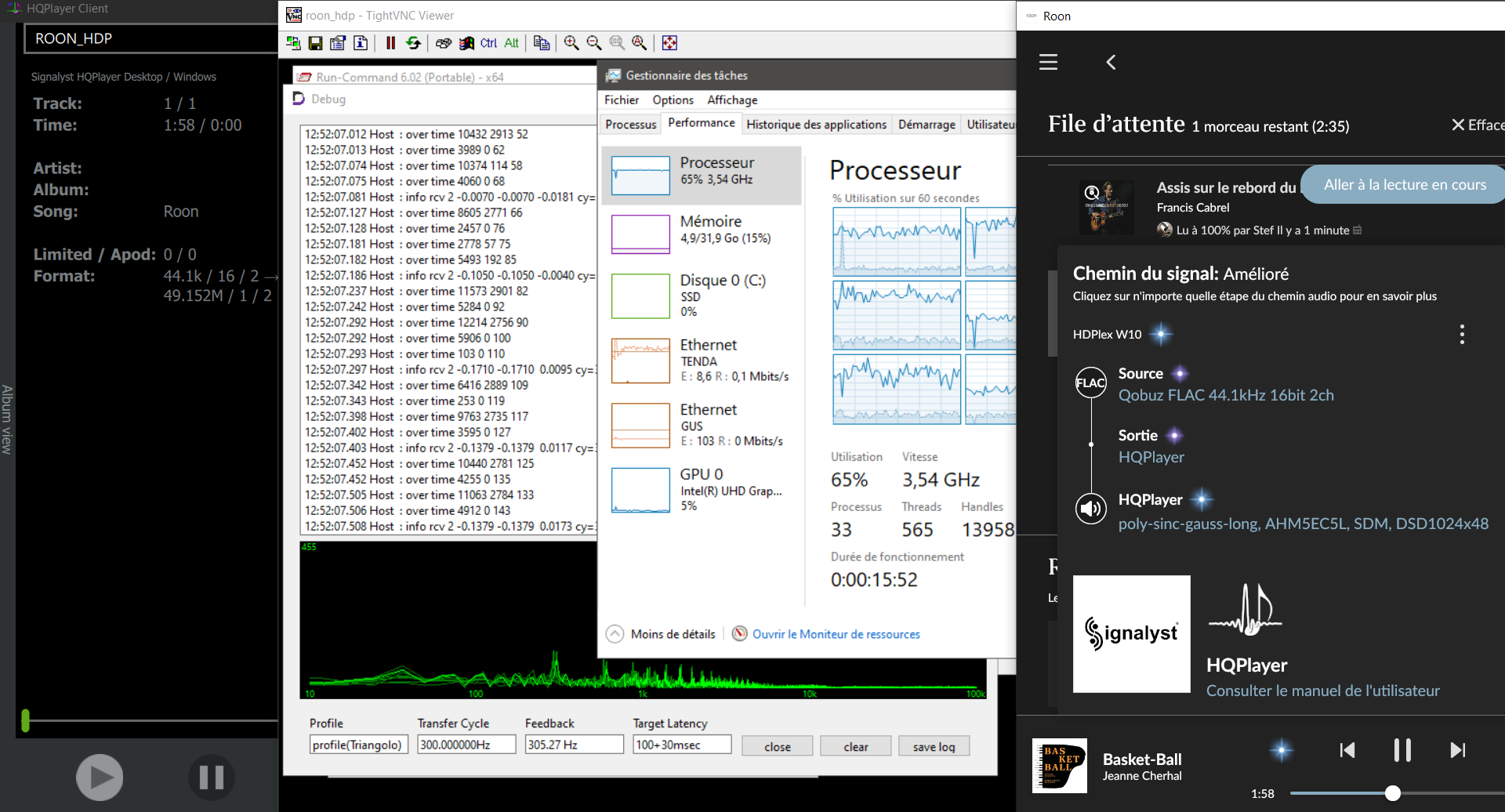Switch to the Performance tab
Image resolution: width=1505 pixels, height=812 pixels.
click(x=702, y=123)
